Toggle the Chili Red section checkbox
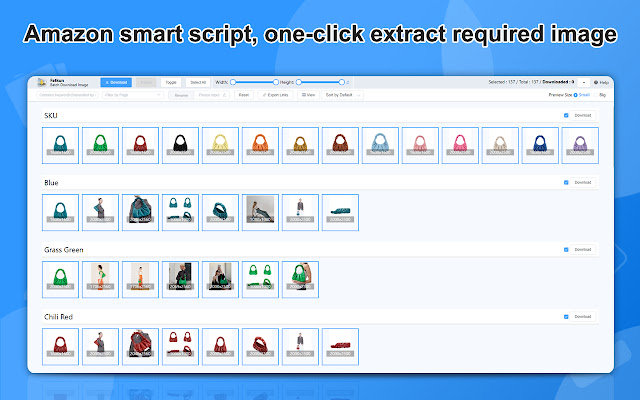The image size is (640, 400). pos(566,317)
